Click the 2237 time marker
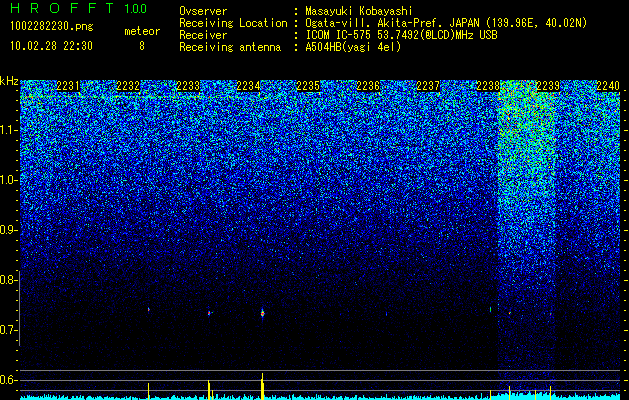The height and width of the screenshot is (400, 629). [x=428, y=86]
